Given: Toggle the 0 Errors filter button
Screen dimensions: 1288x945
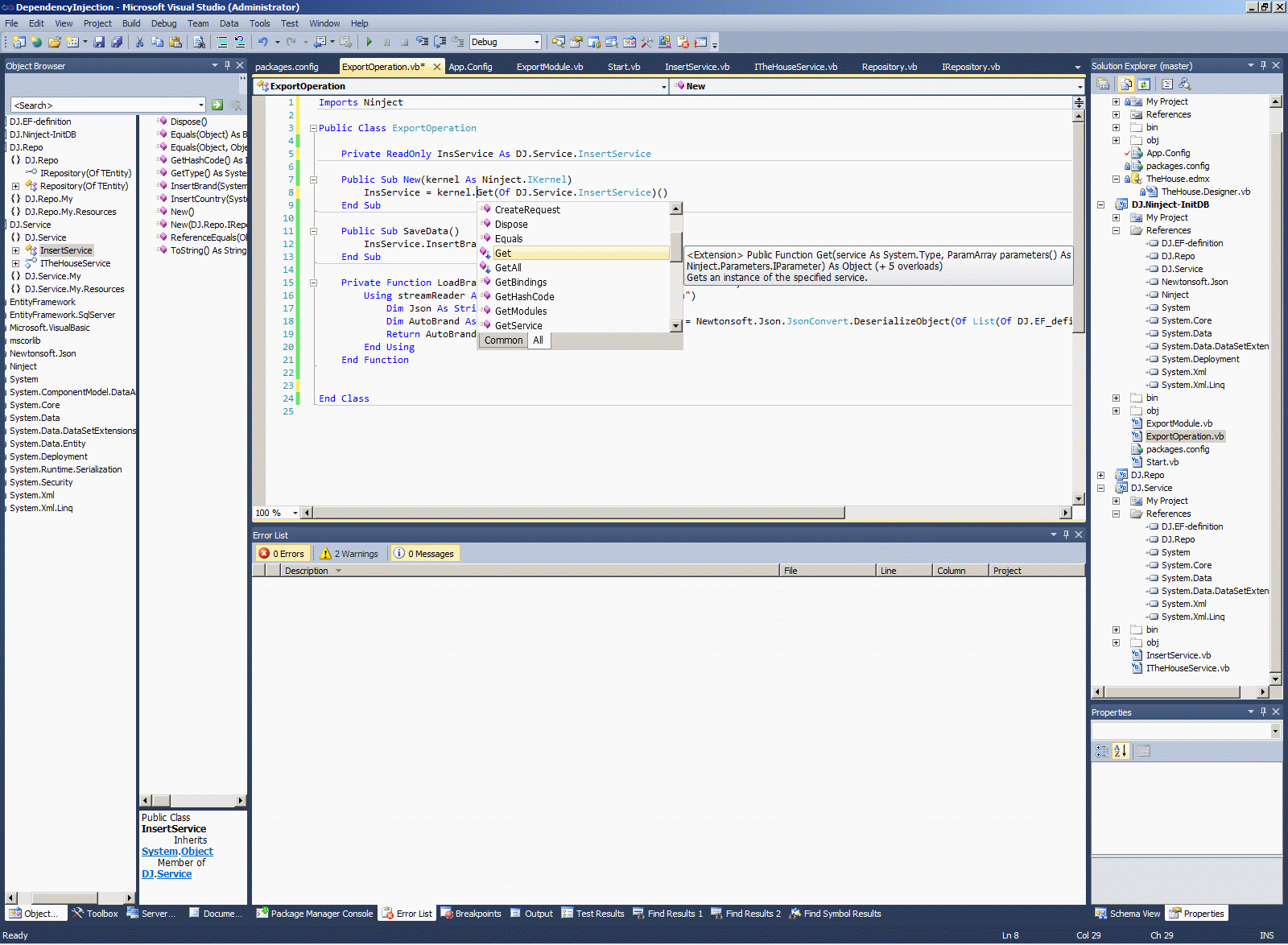Looking at the screenshot, I should pos(282,554).
